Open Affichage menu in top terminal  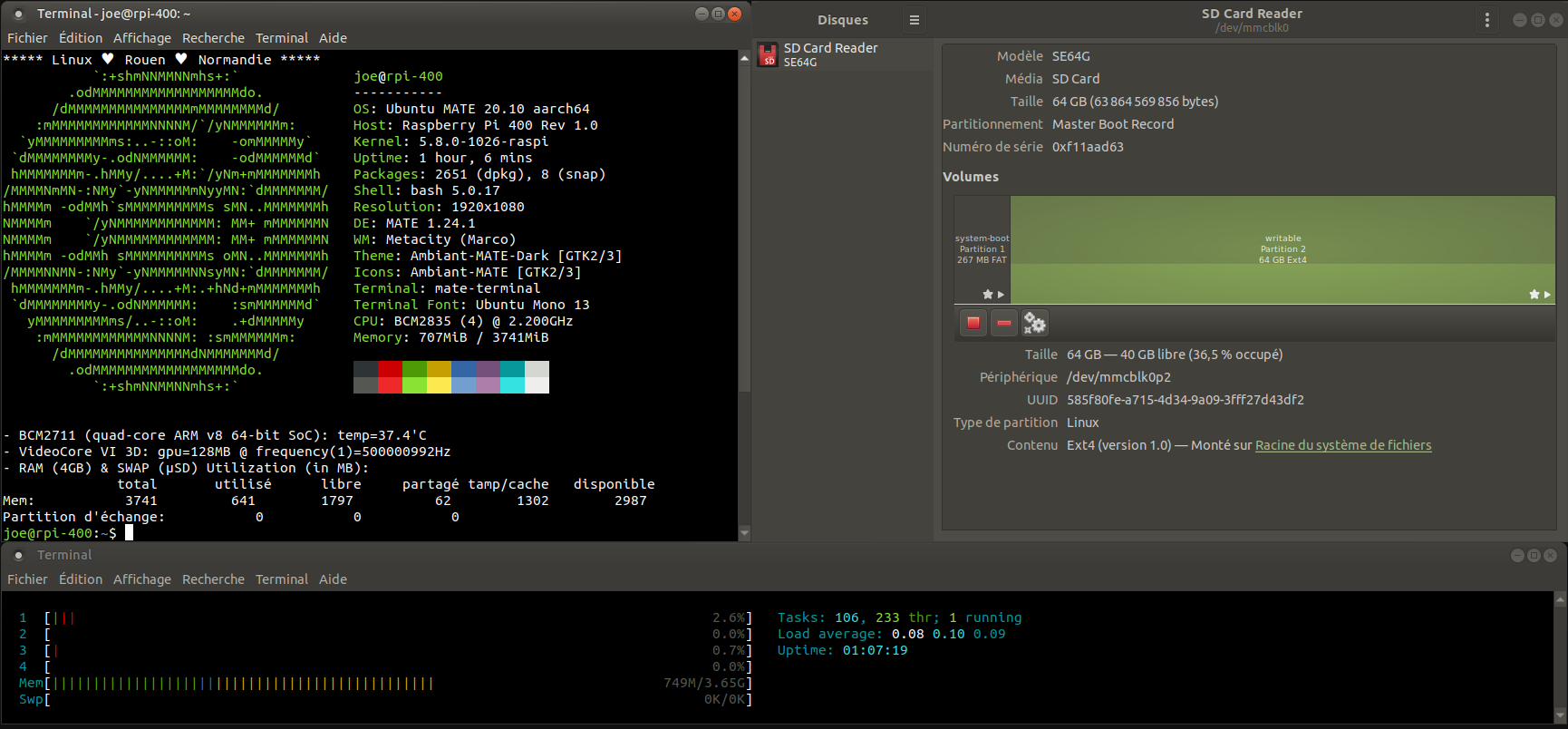(x=142, y=38)
